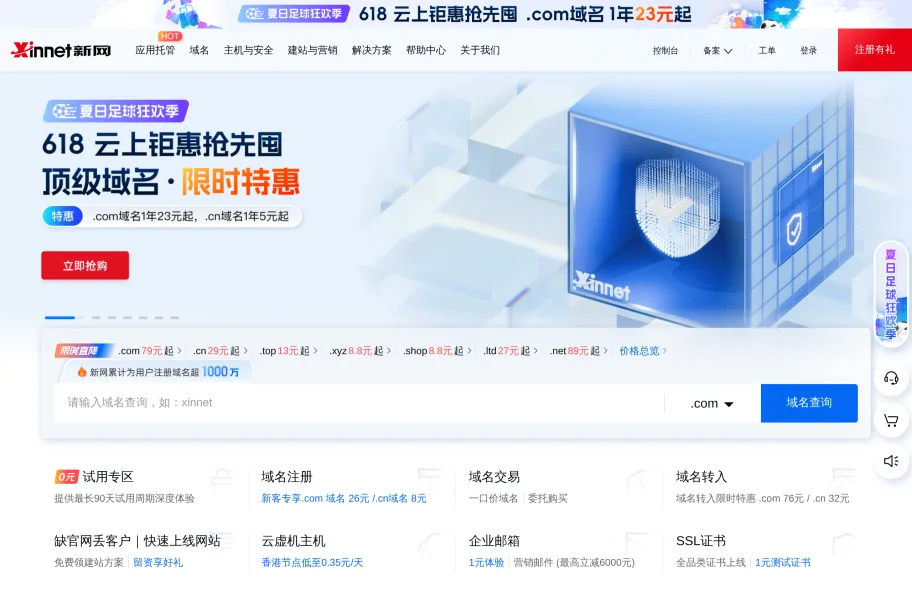This screenshot has width=912, height=600.
Task: Open .com 79元起 price link
Action: (x=150, y=351)
